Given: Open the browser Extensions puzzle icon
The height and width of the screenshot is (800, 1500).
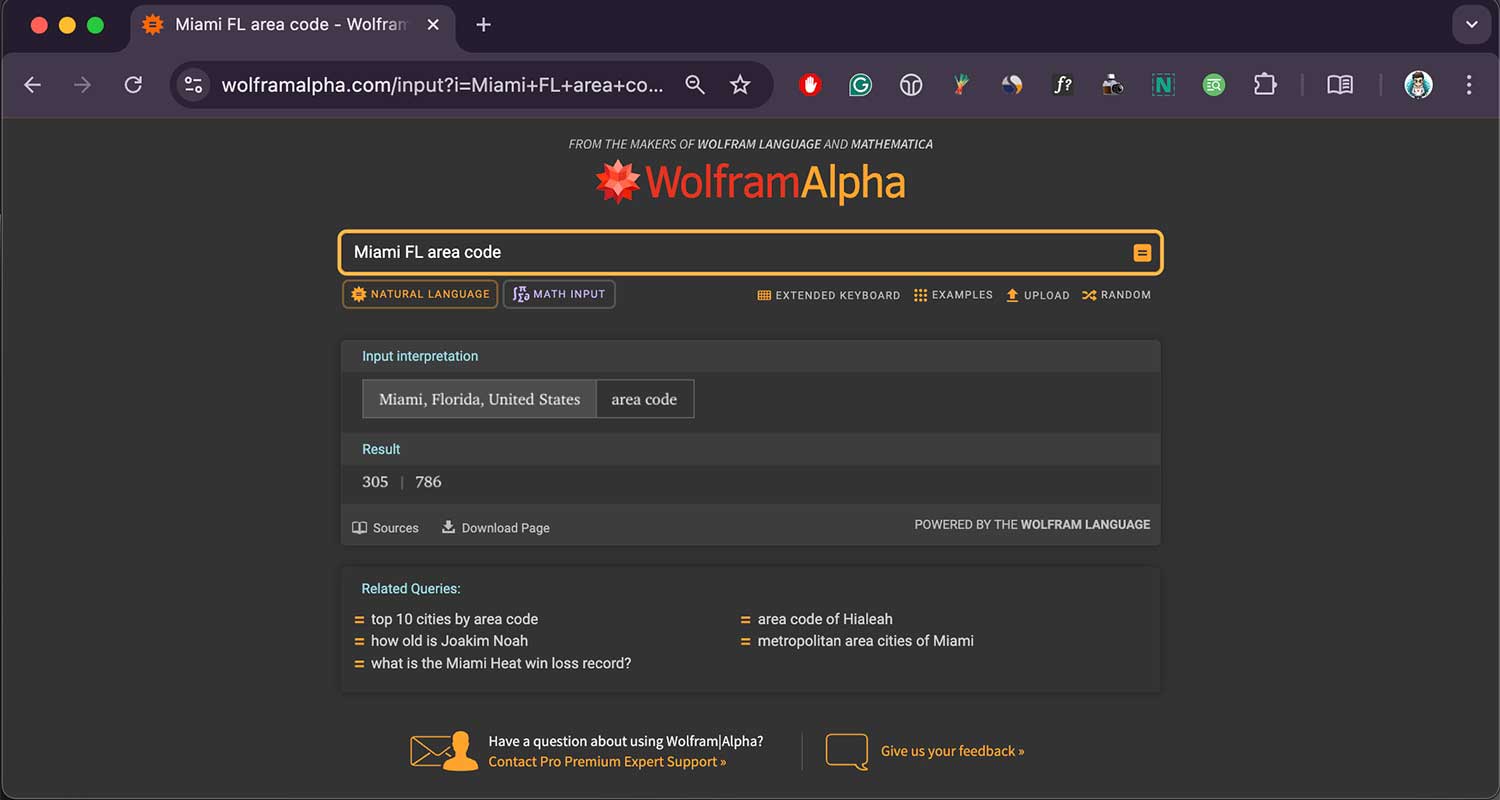Looking at the screenshot, I should point(1265,85).
